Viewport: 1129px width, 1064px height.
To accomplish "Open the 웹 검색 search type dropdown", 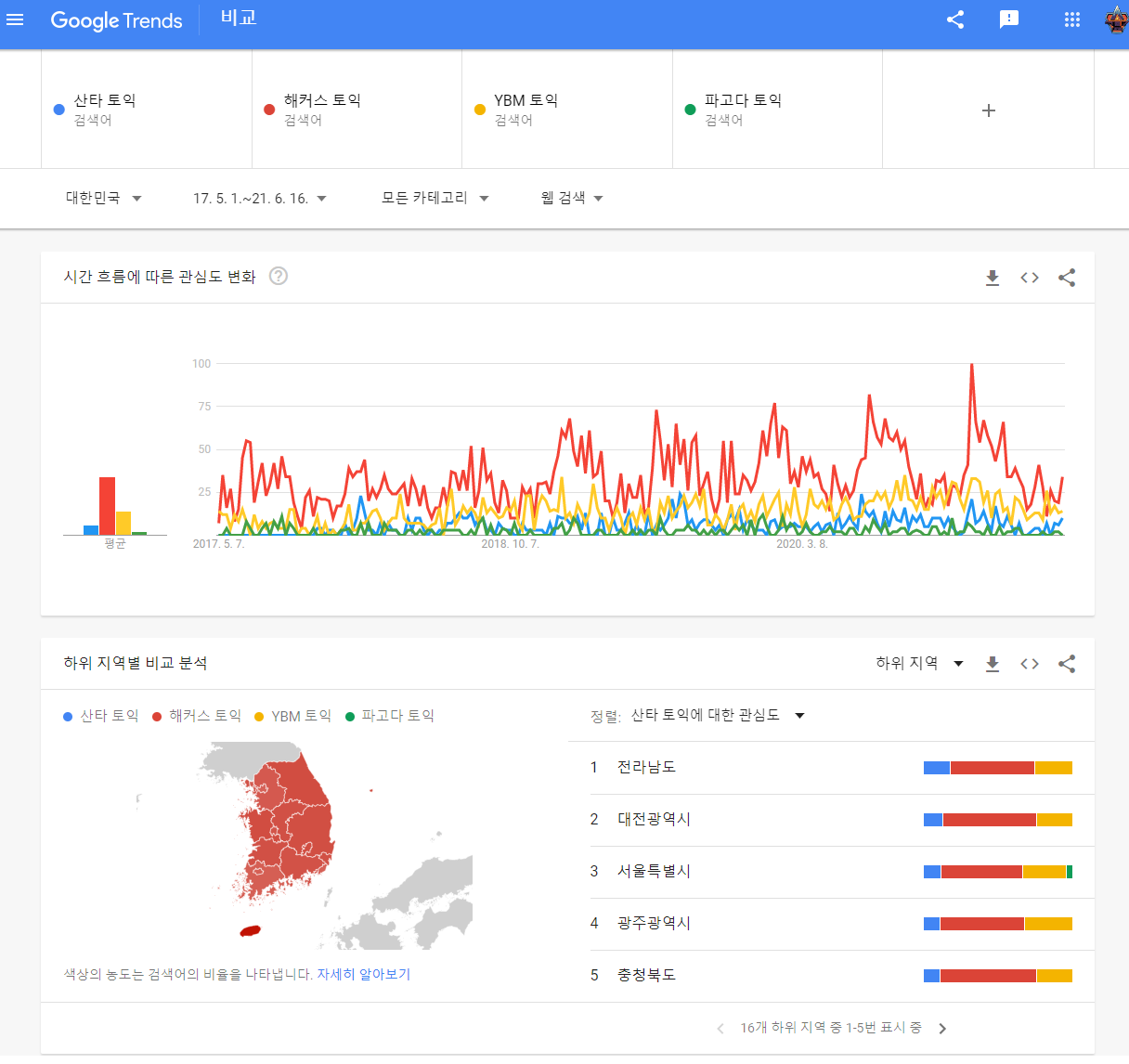I will (572, 198).
